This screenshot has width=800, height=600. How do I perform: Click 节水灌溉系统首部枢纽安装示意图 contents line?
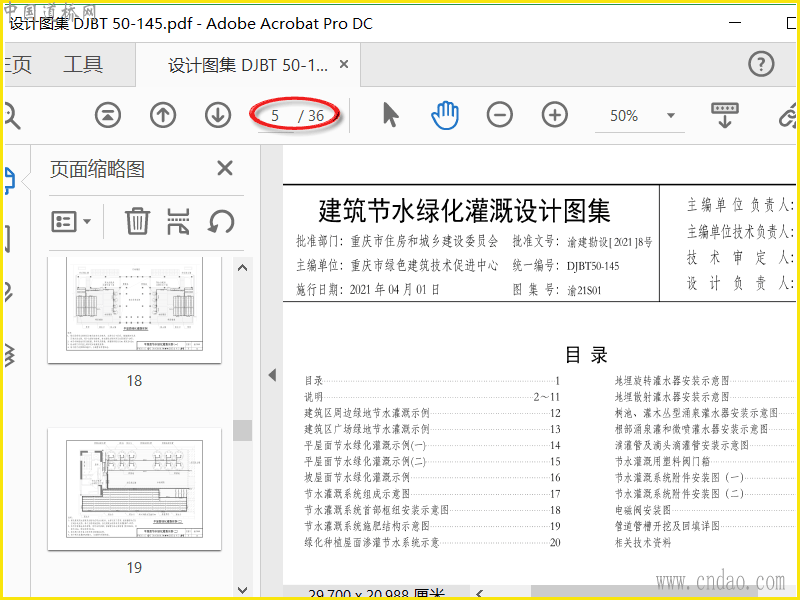tap(432, 510)
